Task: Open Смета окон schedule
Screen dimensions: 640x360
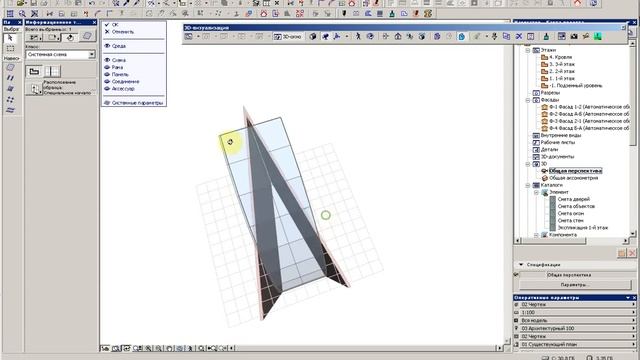Action: (x=571, y=213)
